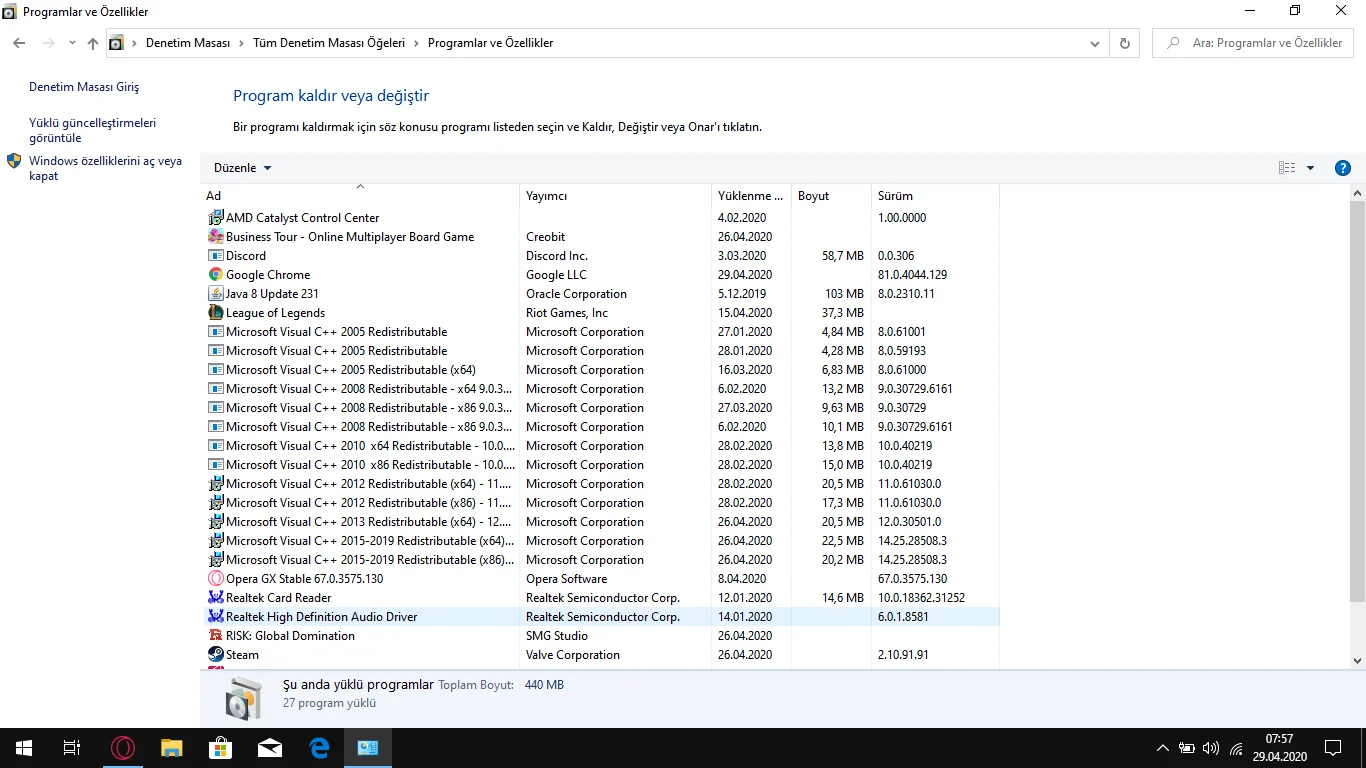This screenshot has height=768, width=1366.
Task: Click the publisher cell "SMG Studio"
Action: click(557, 636)
